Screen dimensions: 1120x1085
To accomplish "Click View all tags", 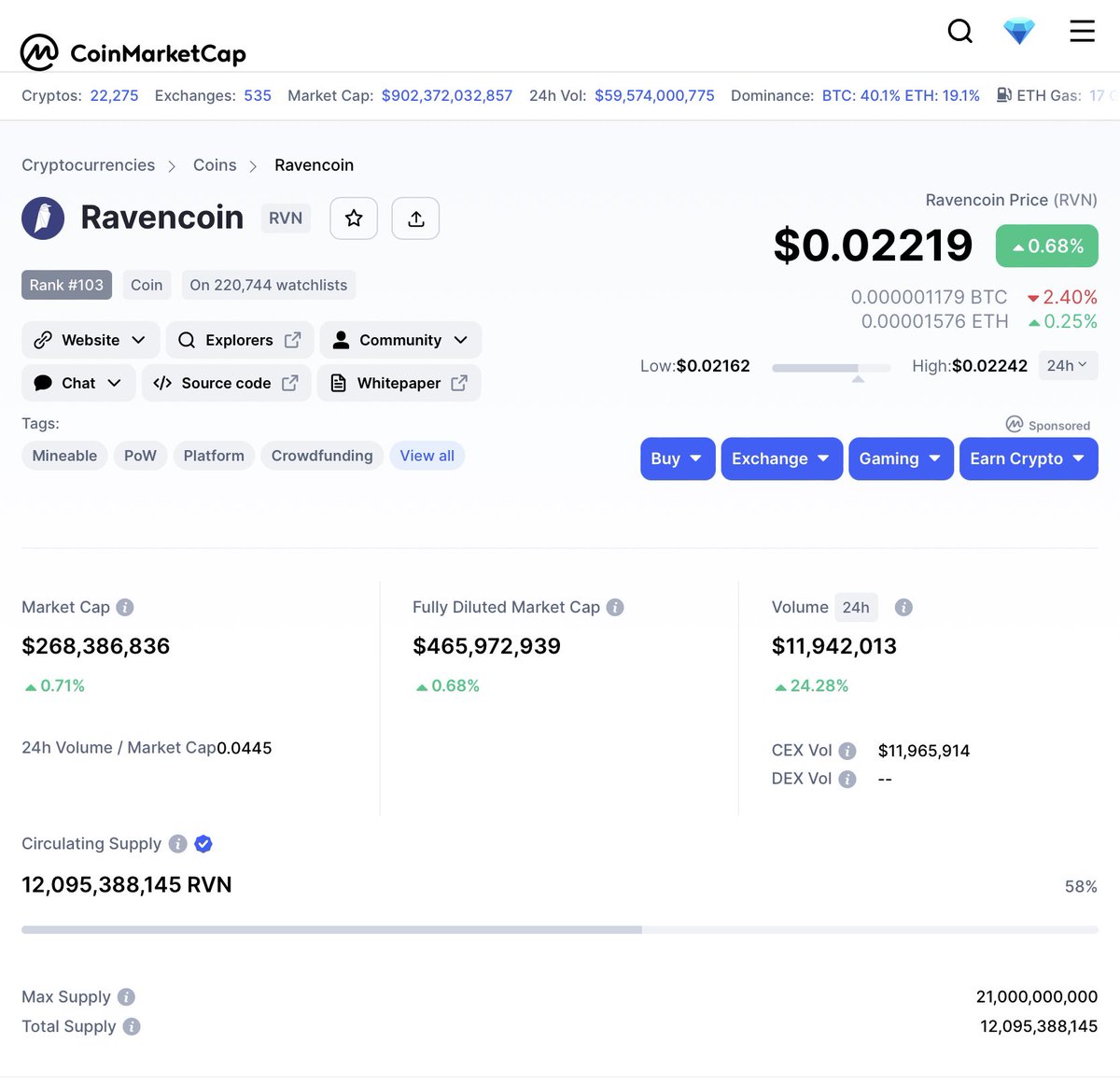I will coord(427,456).
